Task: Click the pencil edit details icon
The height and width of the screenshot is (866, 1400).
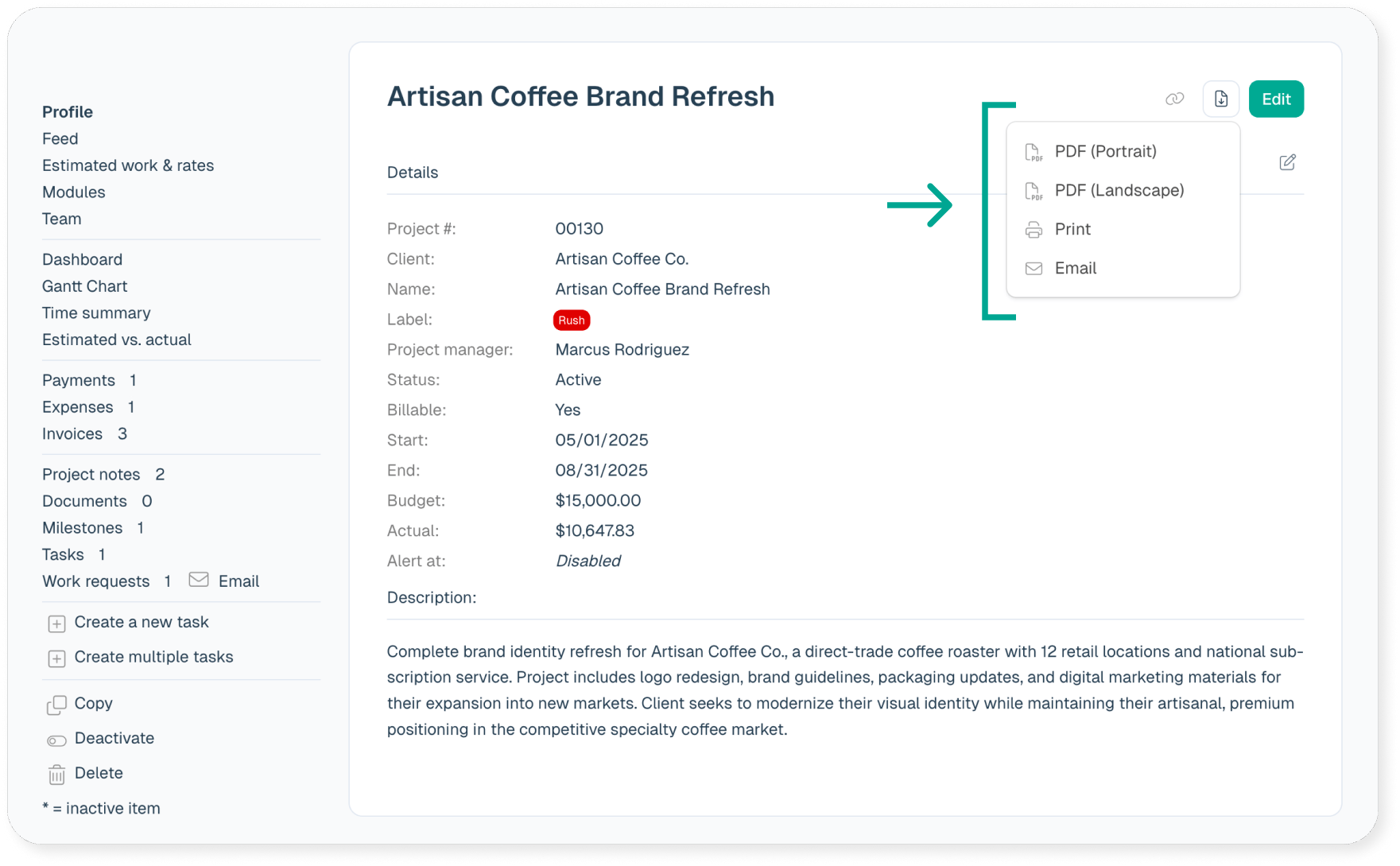Action: point(1287,162)
